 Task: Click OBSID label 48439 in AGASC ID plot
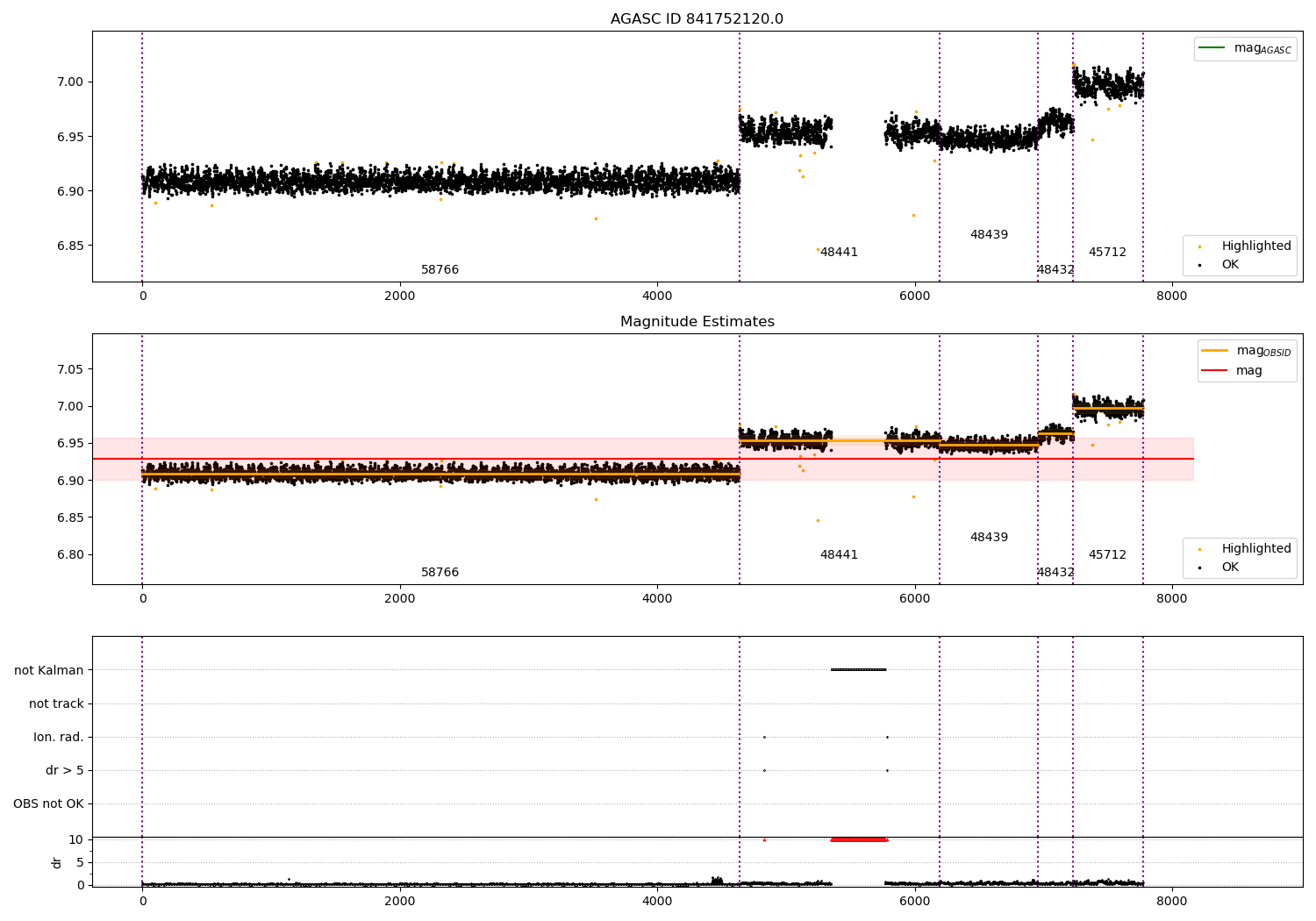tap(989, 235)
